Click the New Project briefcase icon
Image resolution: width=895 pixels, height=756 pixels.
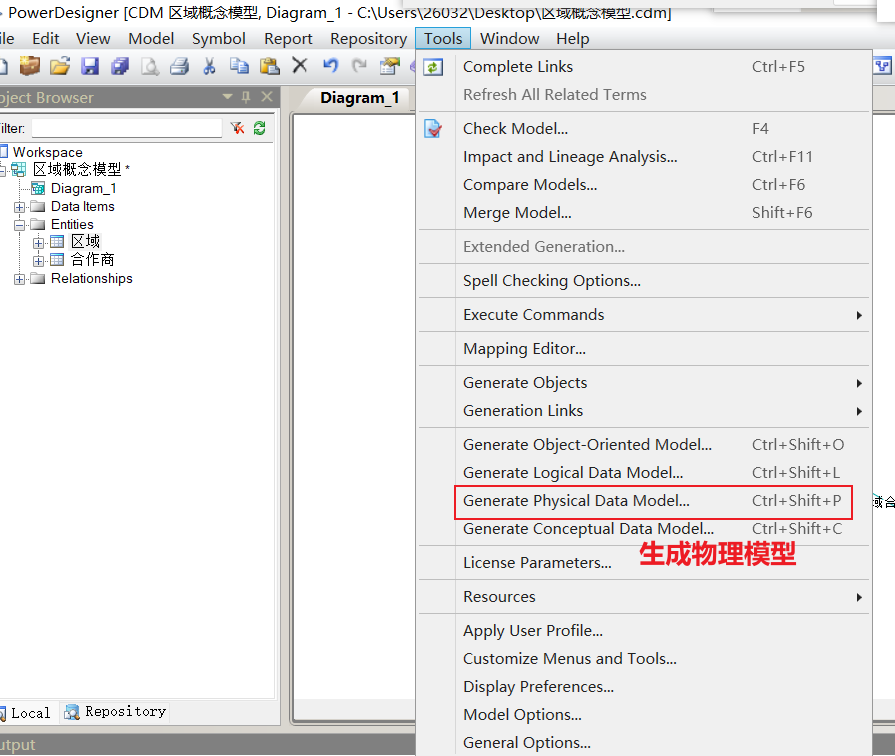pyautogui.click(x=30, y=66)
